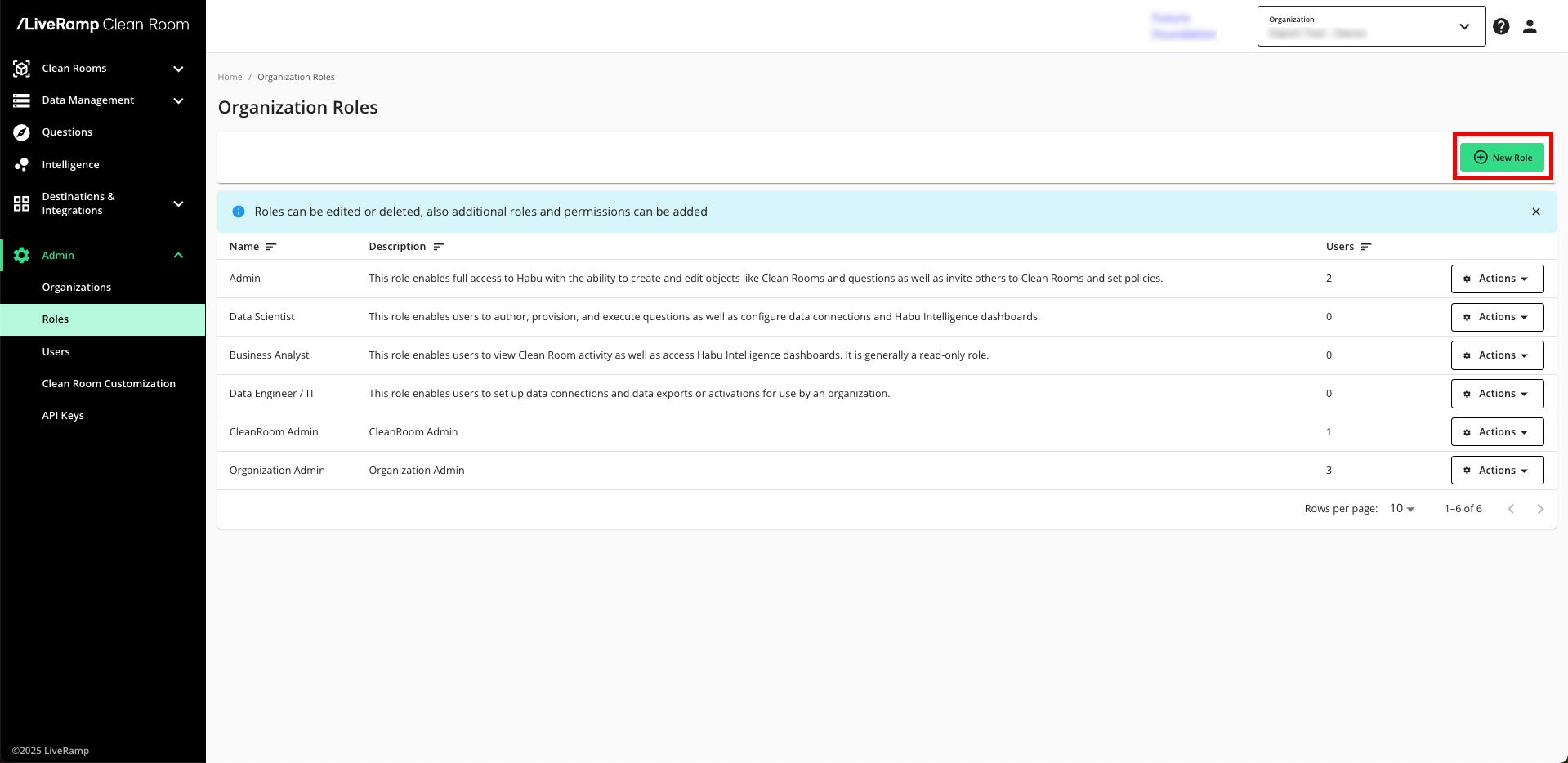Click the Admin gear icon

[22, 256]
